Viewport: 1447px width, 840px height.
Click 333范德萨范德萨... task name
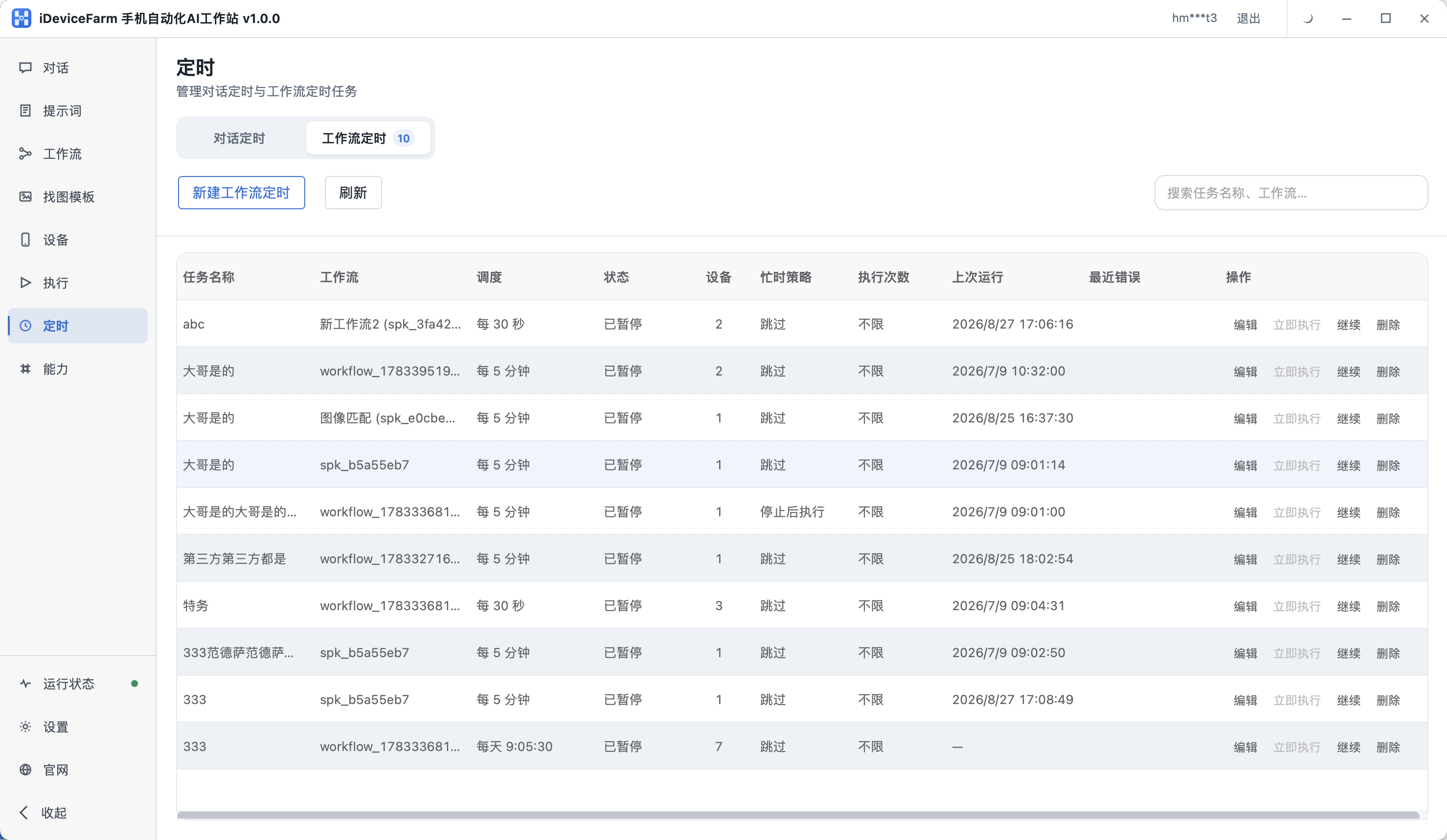[238, 653]
